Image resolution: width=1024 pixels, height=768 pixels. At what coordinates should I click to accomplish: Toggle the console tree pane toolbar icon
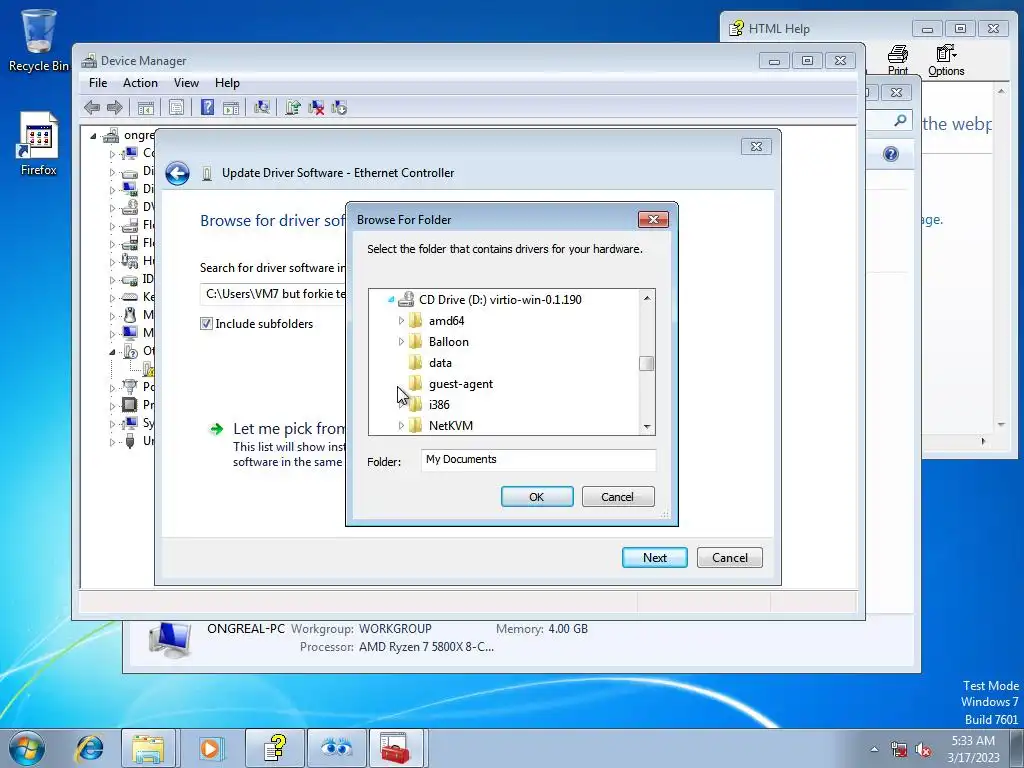(x=146, y=108)
